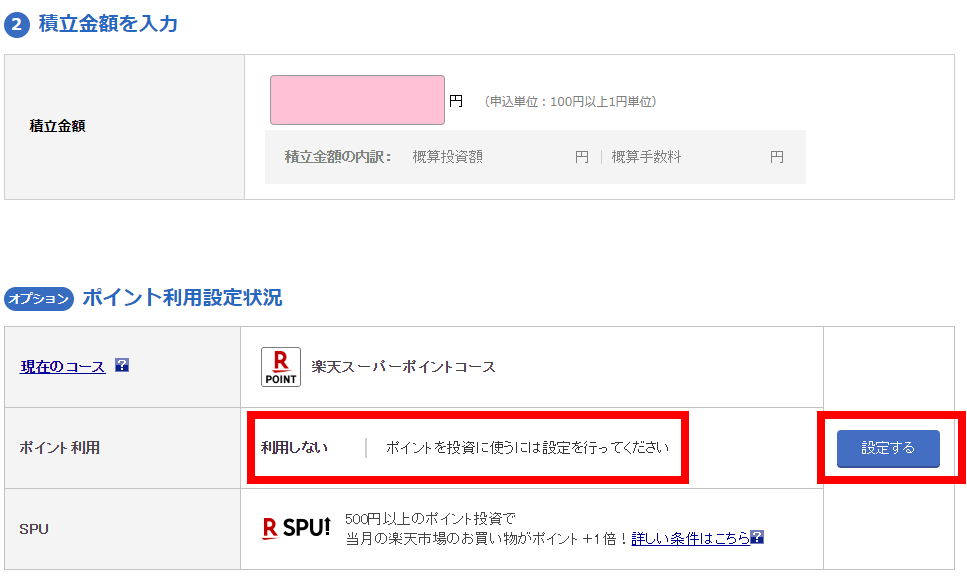Click the SPU row label

[x=34, y=529]
